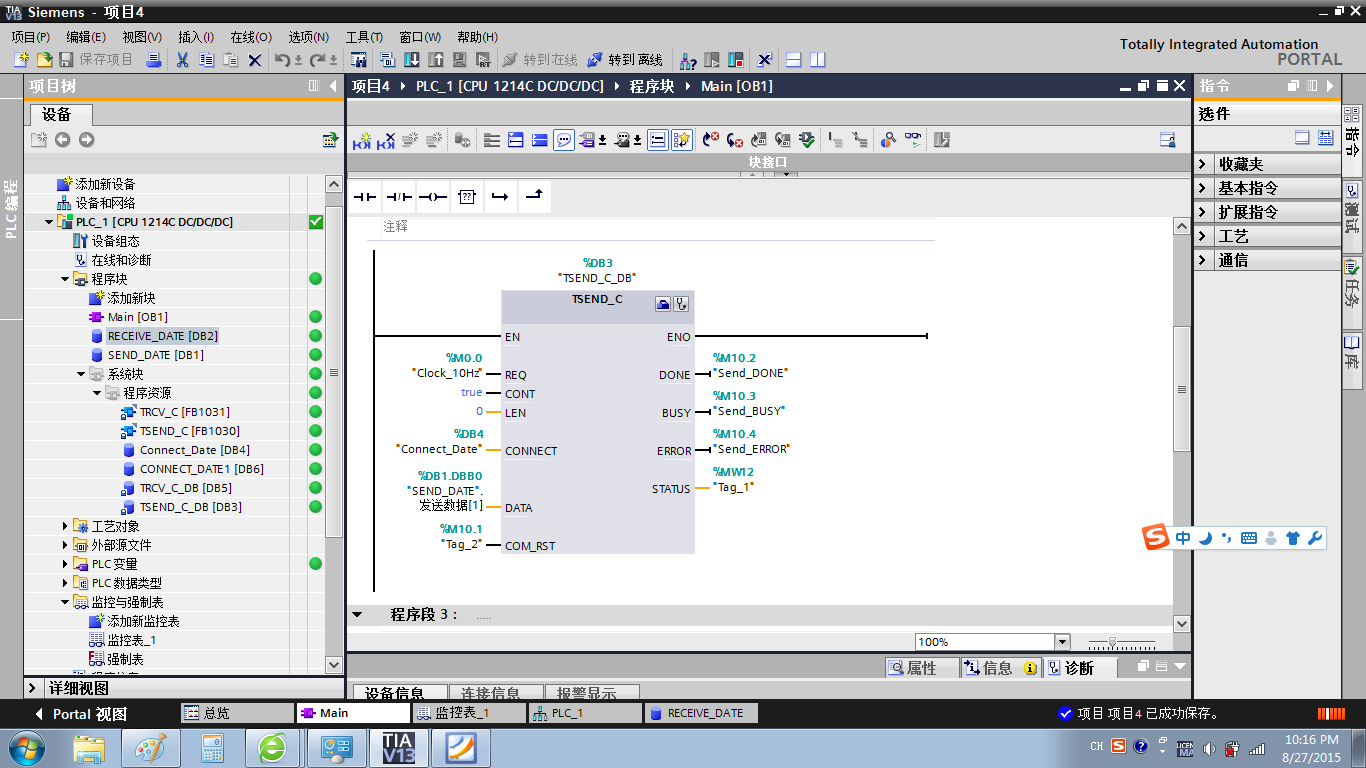The image size is (1366, 768).
Task: Click the copy icon in main toolbar
Action: [207, 60]
